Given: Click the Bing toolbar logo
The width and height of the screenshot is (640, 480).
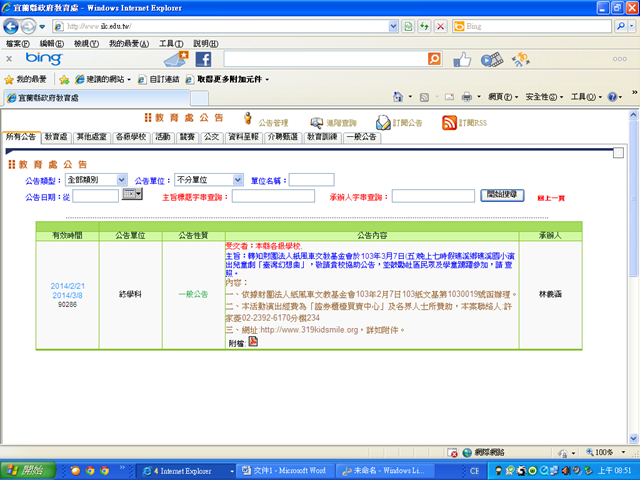Looking at the screenshot, I should point(44,59).
